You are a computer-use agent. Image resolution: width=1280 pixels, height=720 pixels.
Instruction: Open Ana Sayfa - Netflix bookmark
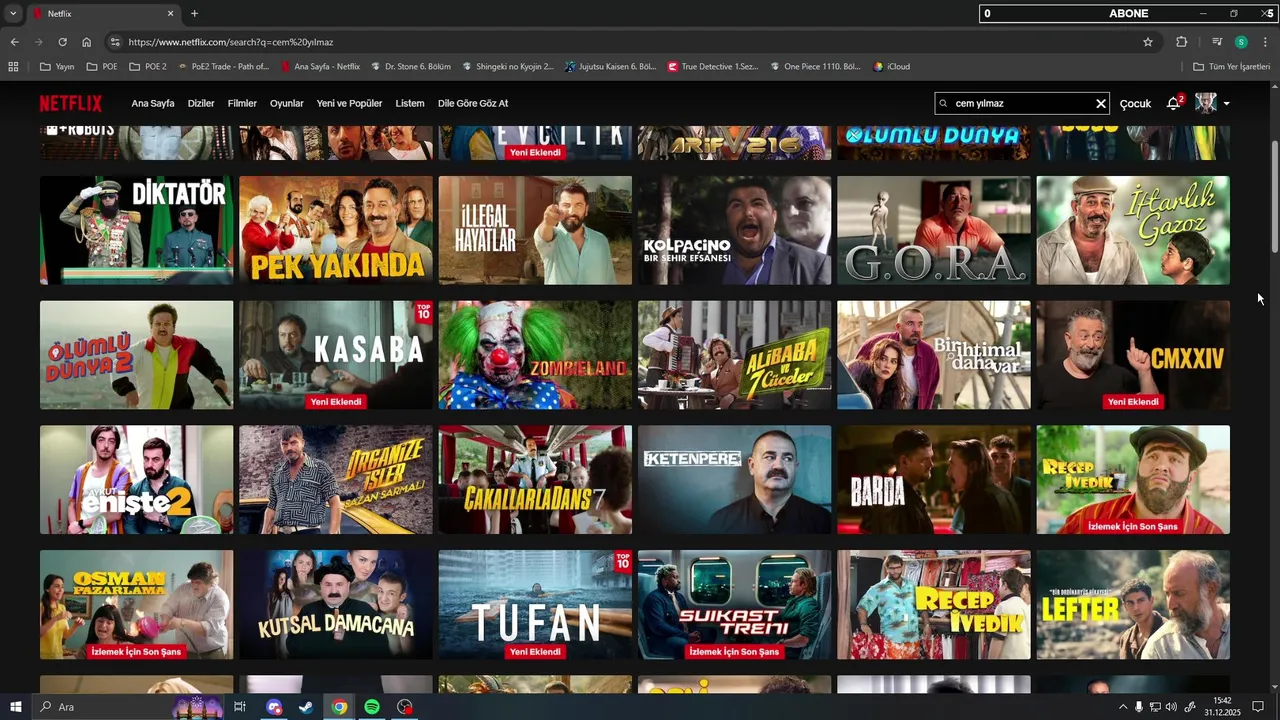point(320,67)
